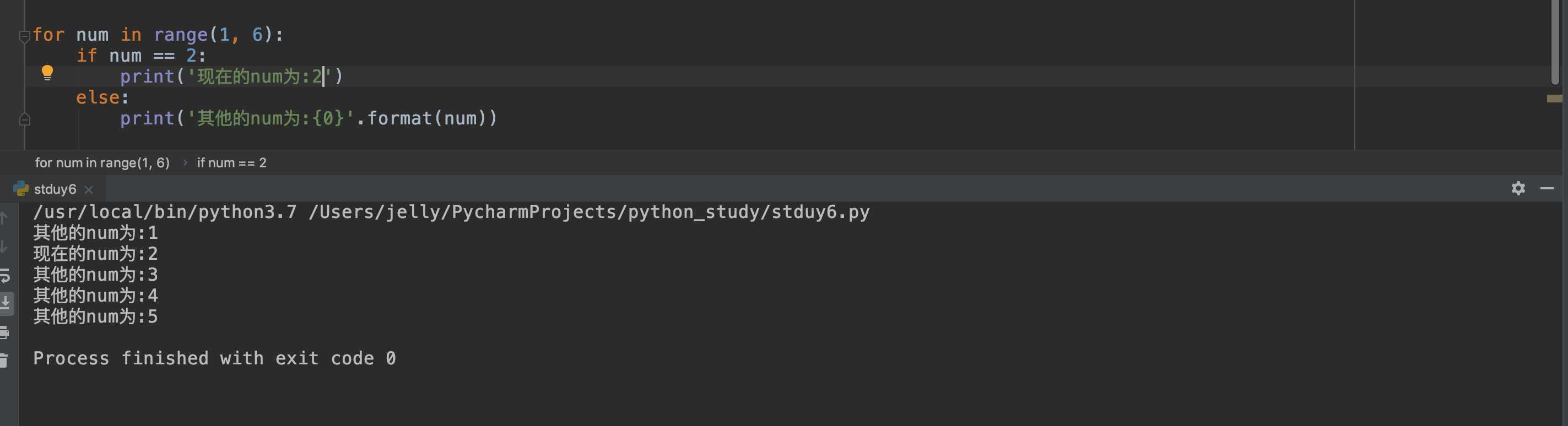Viewport: 1568px width, 426px height.
Task: Select the stduy6 run tab
Action: [x=55, y=189]
